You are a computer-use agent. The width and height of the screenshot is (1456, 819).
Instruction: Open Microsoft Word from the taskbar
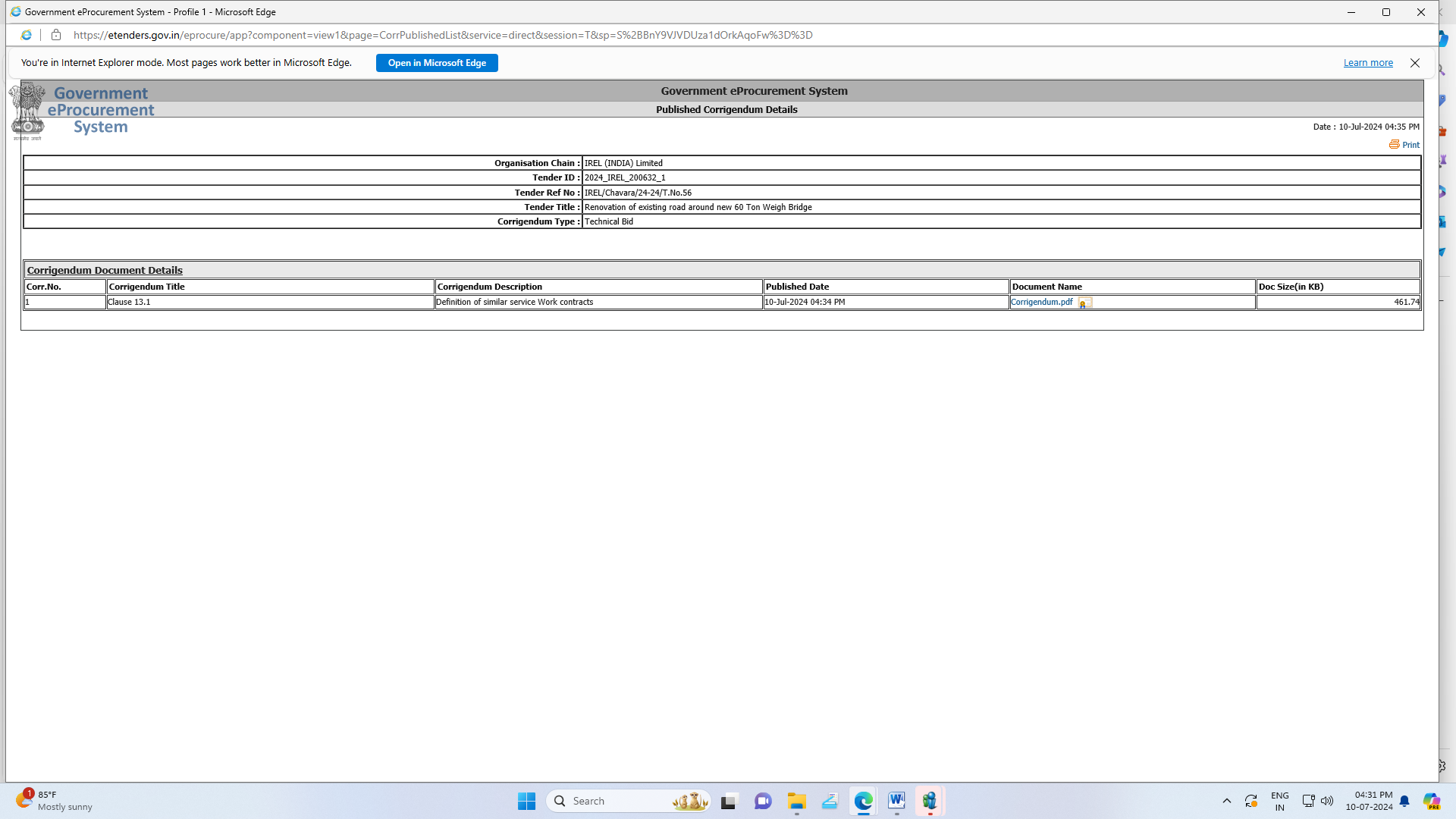896,801
